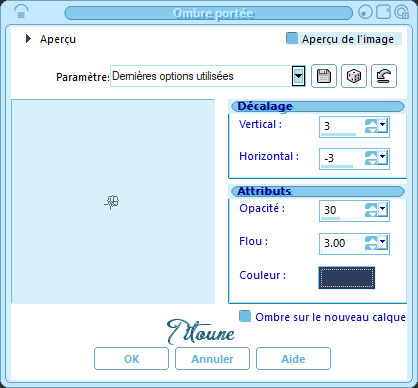Click the page icon in the title bar
This screenshot has width=418, height=388.
click(x=383, y=12)
